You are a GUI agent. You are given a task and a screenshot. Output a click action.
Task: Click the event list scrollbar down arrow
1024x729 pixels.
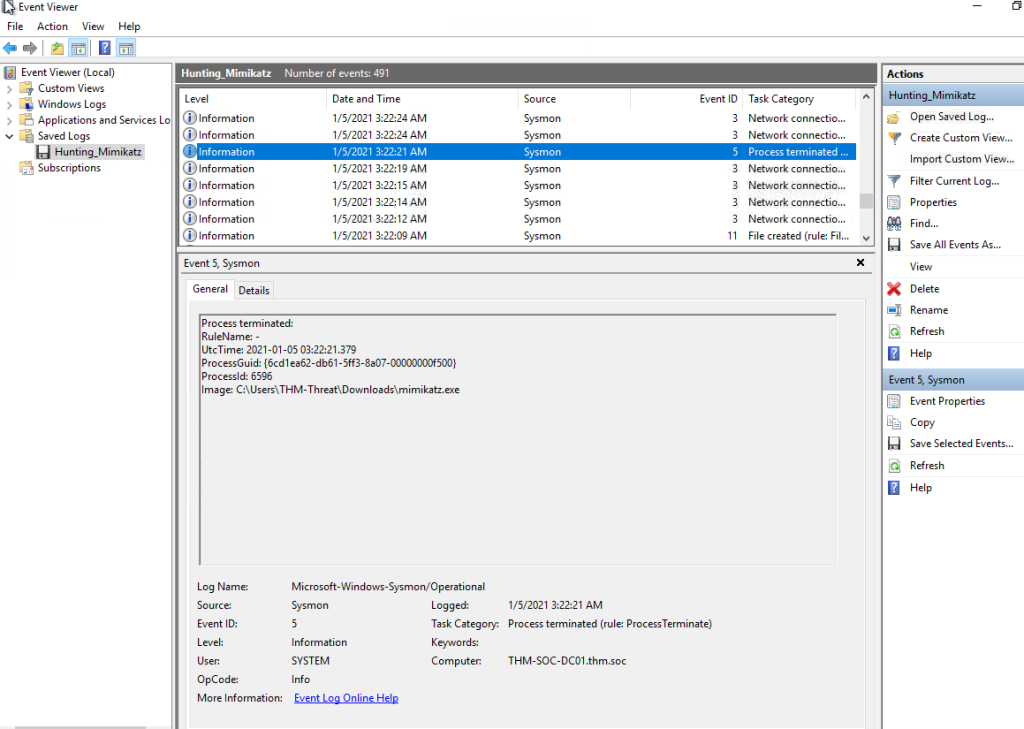[866, 238]
